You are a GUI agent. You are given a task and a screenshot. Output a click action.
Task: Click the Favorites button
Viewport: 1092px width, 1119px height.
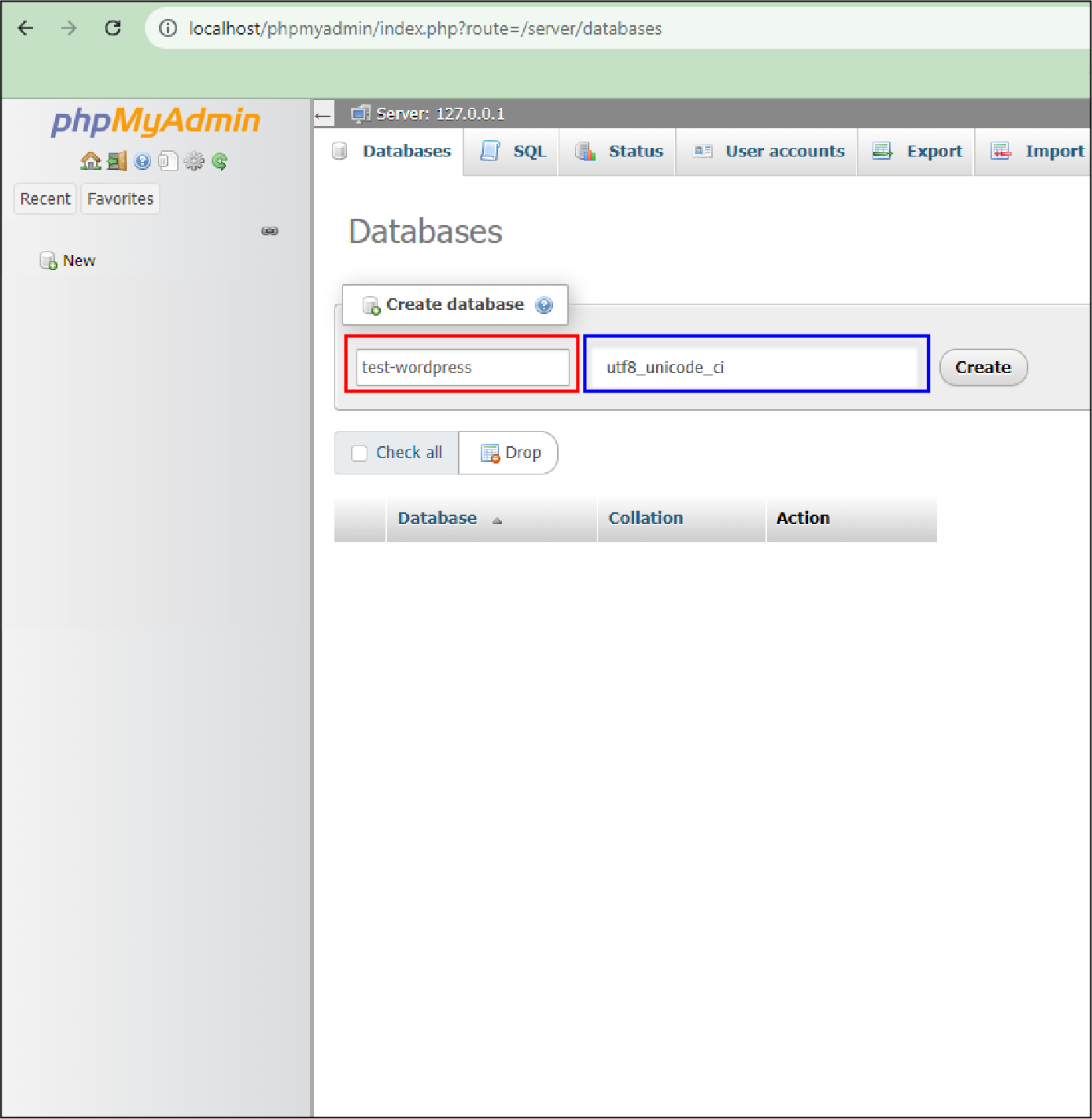click(120, 199)
